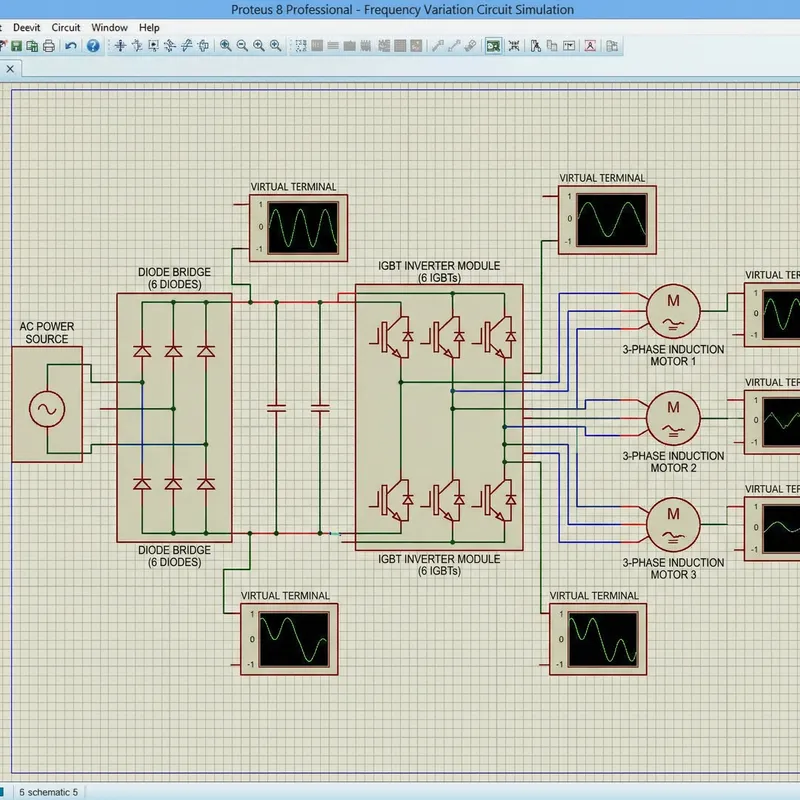Click the Save Design toolbar icon
The width and height of the screenshot is (800, 800).
[x=17, y=44]
